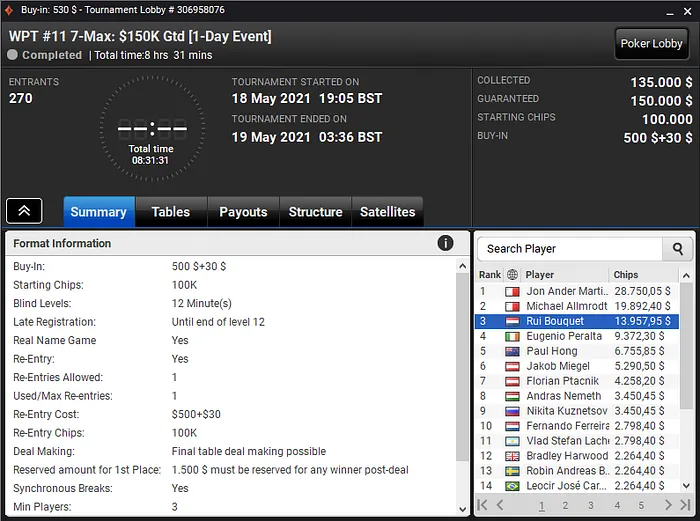Go to last page of player list
700x521 pixels.
click(685, 505)
